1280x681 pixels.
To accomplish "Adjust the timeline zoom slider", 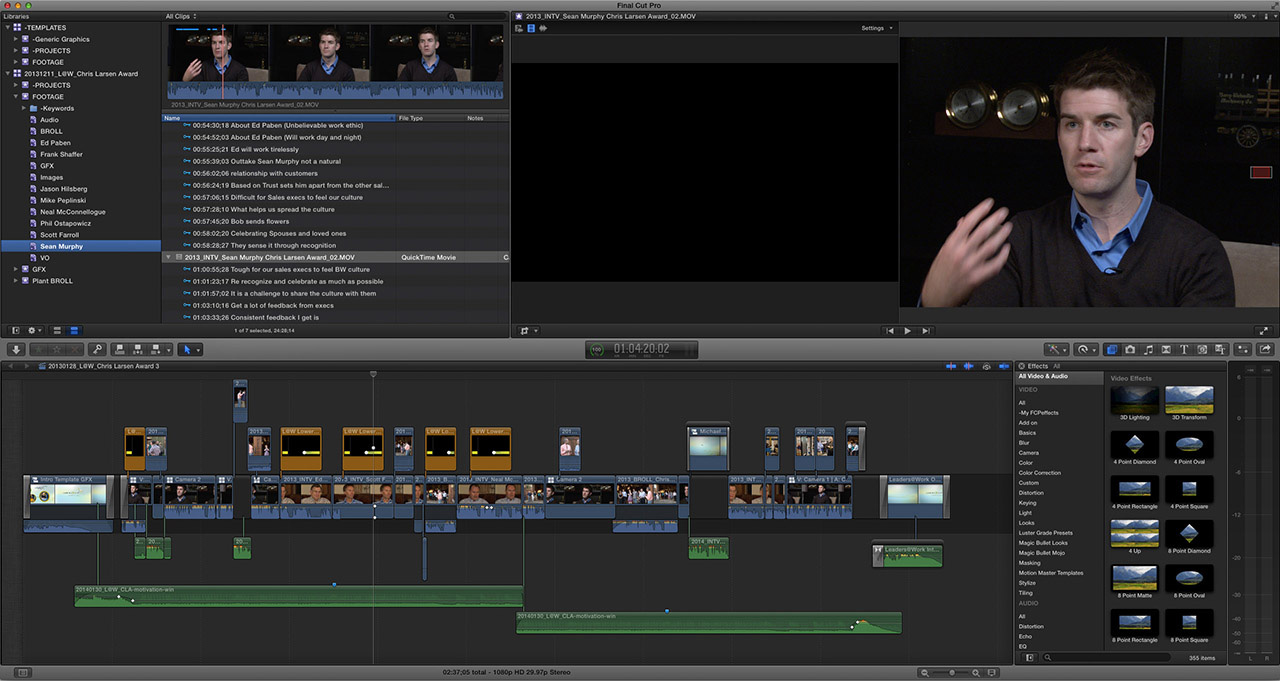I will click(x=952, y=672).
